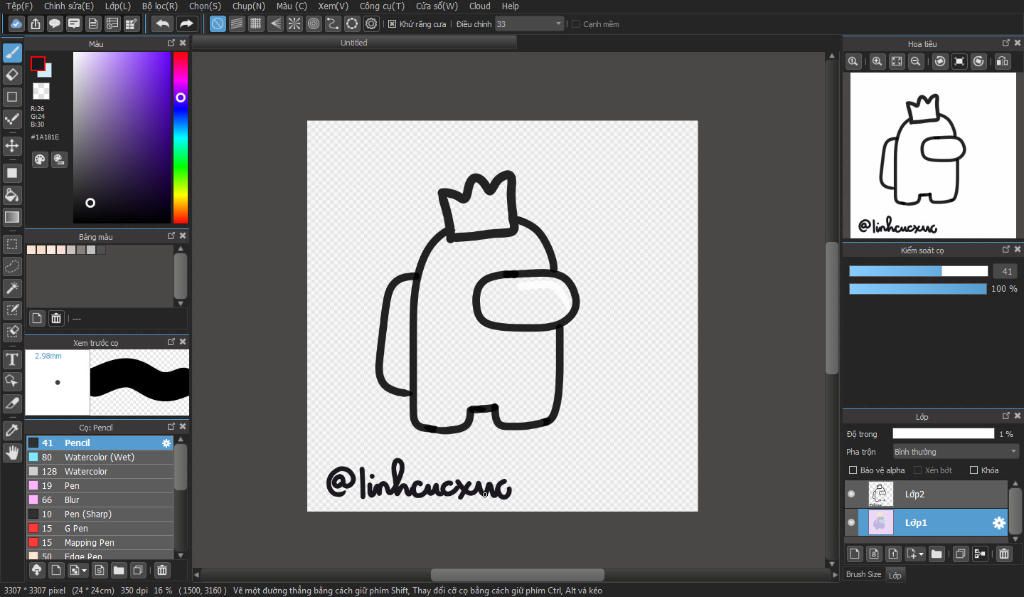1024x597 pixels.
Task: Click the snap off icon
Action: [x=217, y=24]
